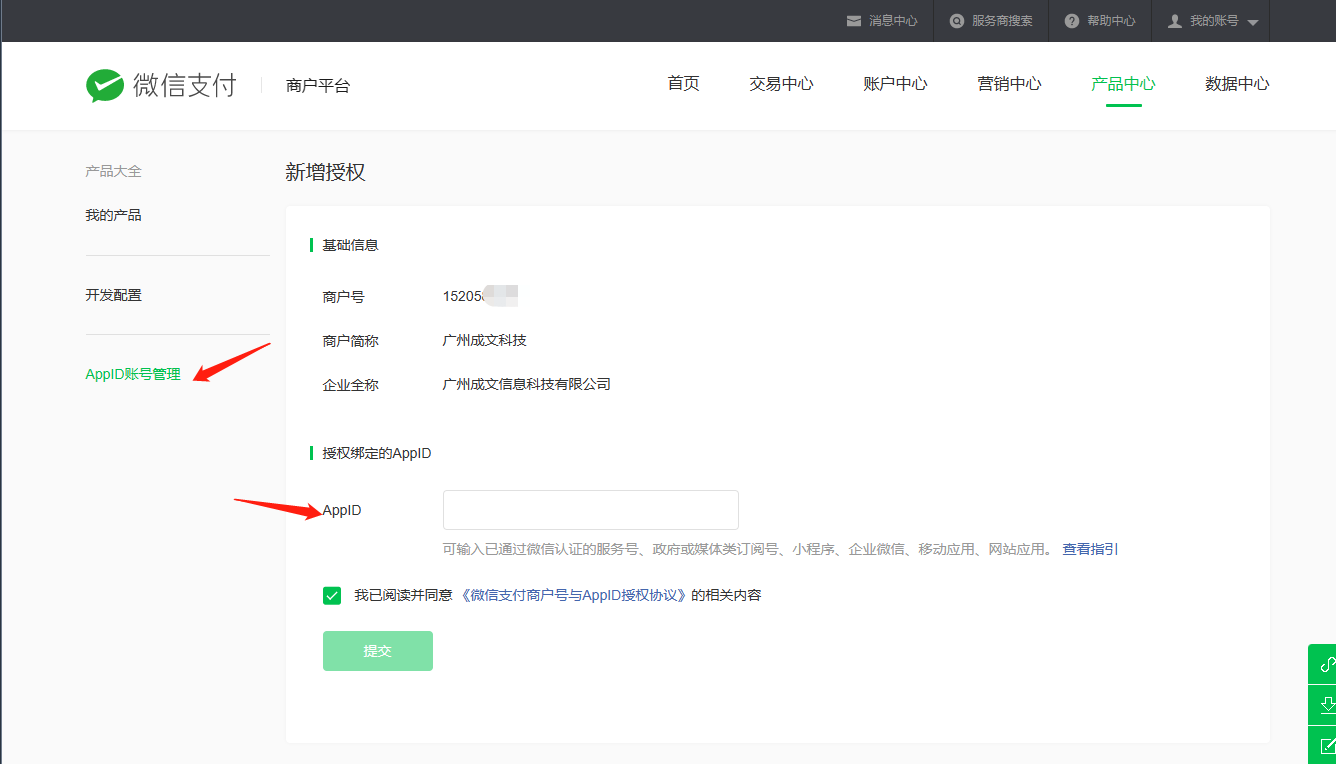Click the 商户号 field label
This screenshot has height=764, width=1336.
[343, 297]
